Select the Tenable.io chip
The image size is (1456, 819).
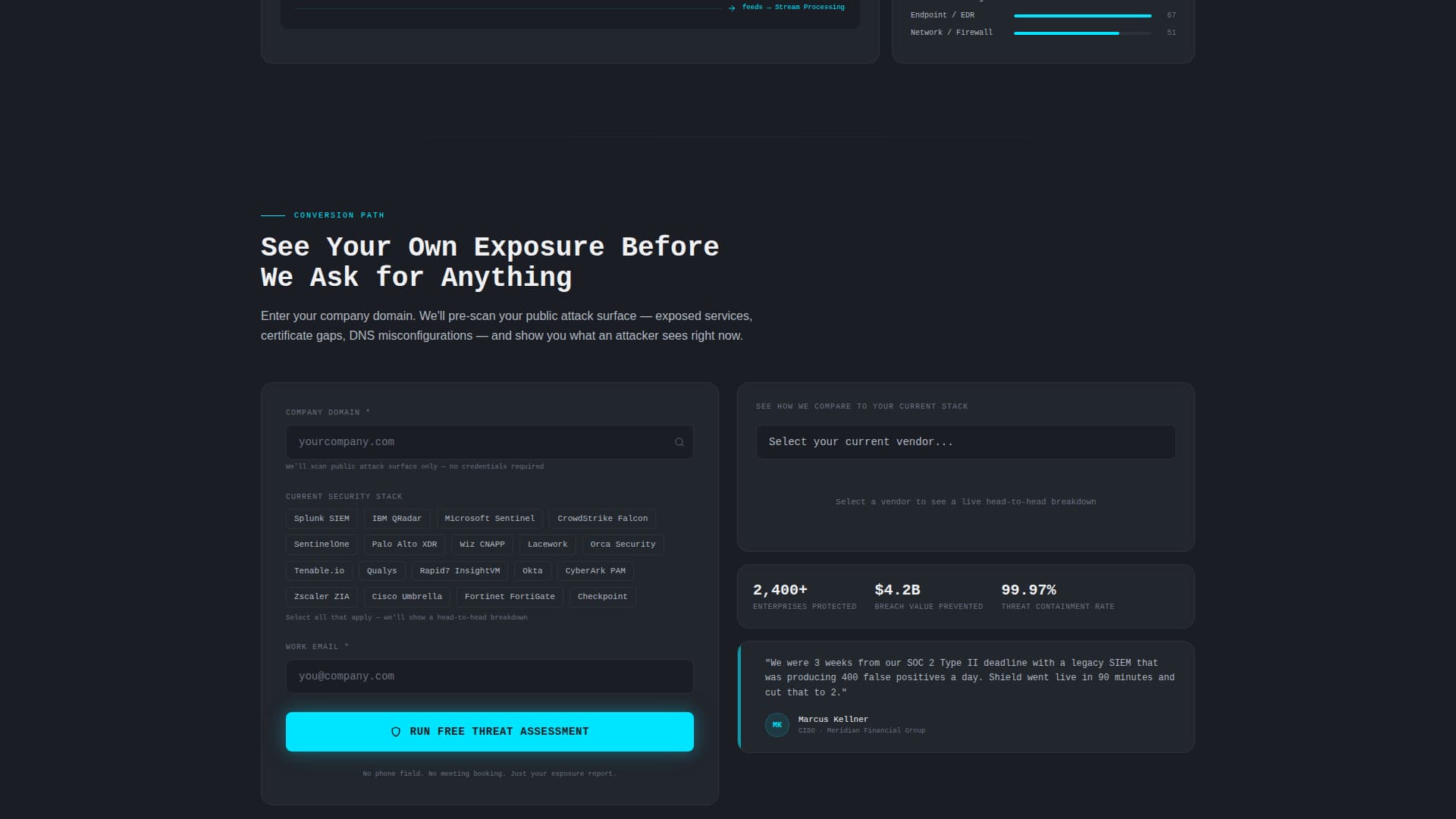click(319, 571)
